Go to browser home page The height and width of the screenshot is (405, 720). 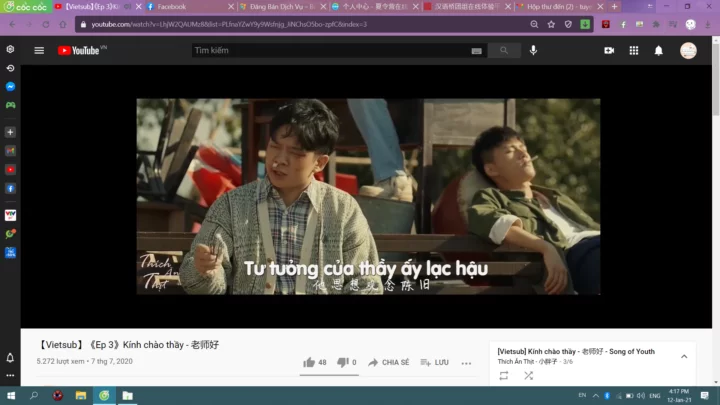(62, 24)
